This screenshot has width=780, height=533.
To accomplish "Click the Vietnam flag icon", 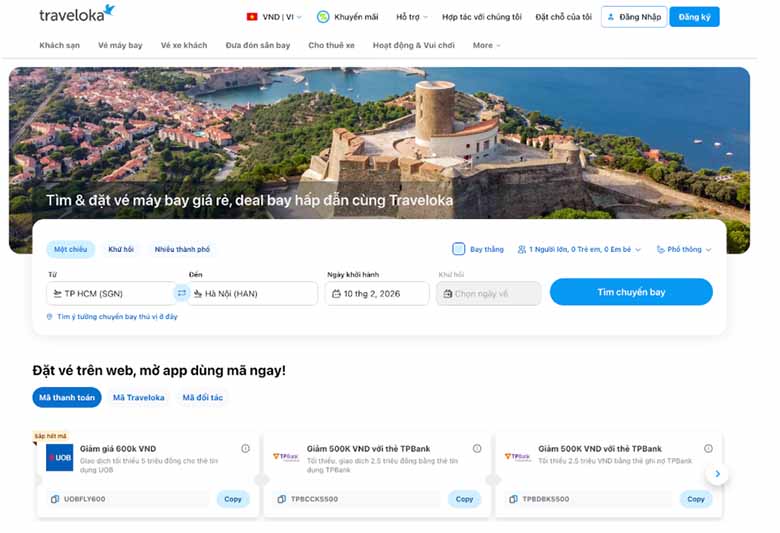I will point(252,17).
